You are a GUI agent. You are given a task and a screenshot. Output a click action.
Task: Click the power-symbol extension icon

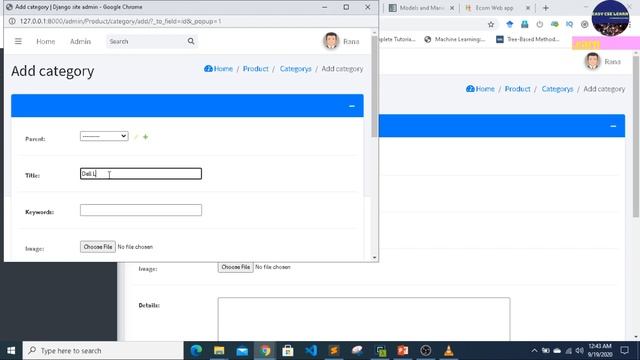pyautogui.click(x=540, y=24)
